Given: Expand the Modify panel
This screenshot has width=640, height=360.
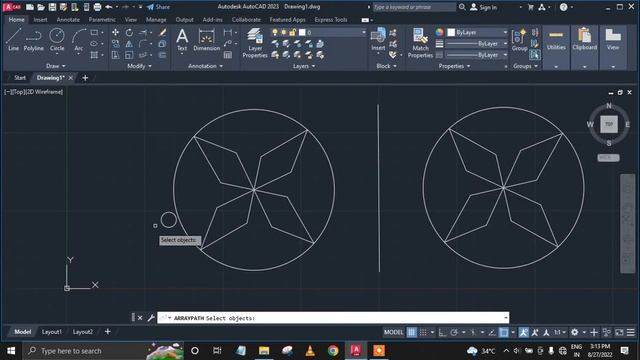Looking at the screenshot, I should tap(139, 66).
